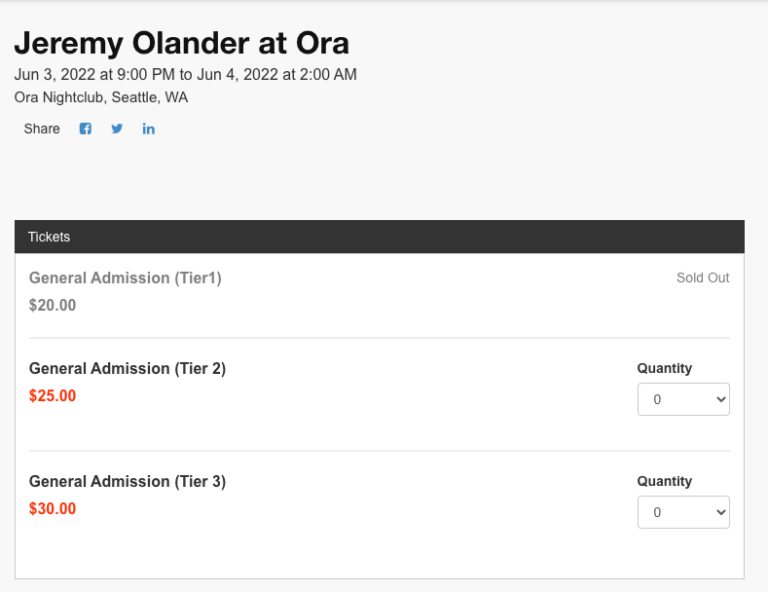Open the Tier 2 quantity dropdown
The image size is (768, 592).
point(683,399)
